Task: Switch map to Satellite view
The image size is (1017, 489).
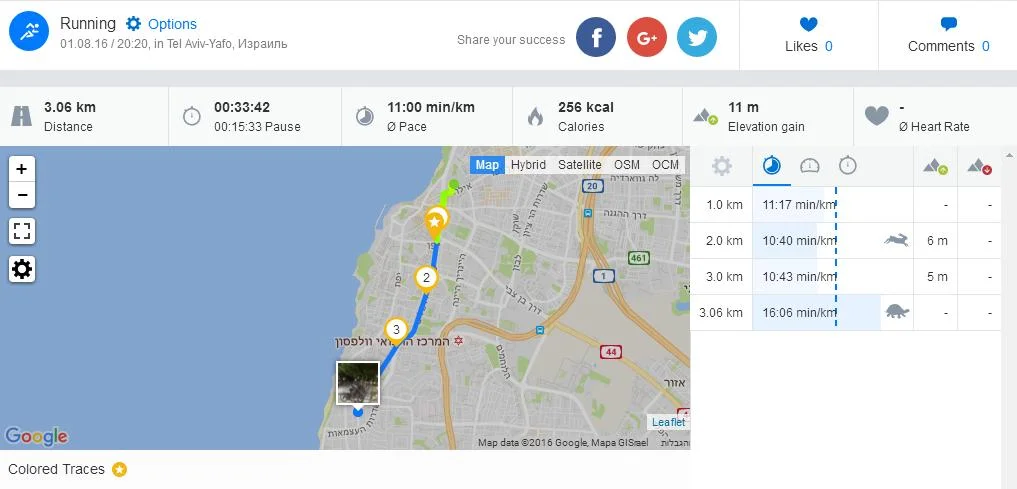Action: (580, 165)
